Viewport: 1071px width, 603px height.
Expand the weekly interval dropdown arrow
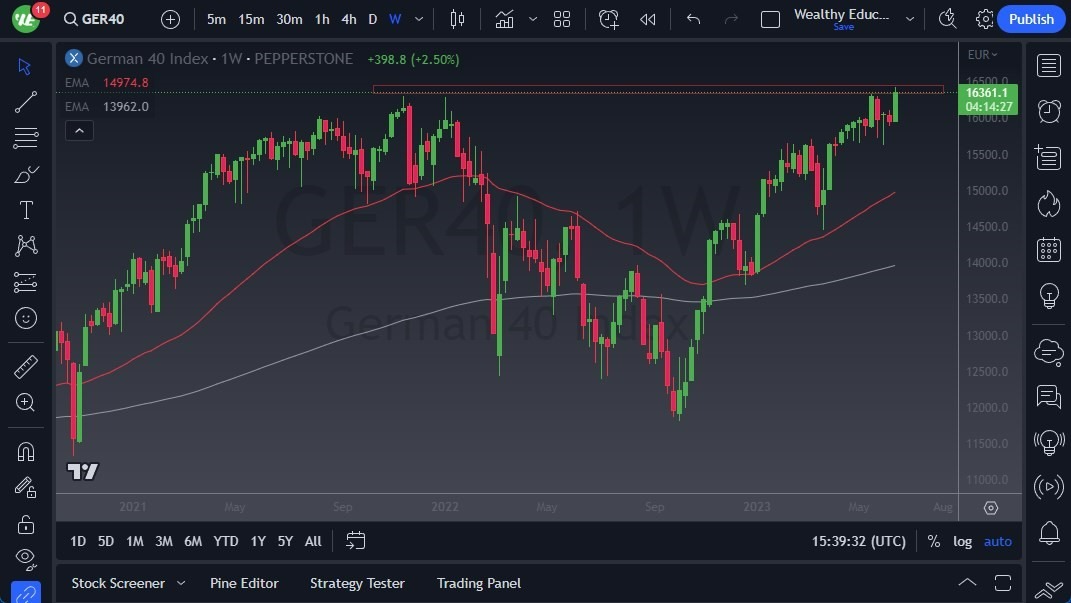point(418,18)
